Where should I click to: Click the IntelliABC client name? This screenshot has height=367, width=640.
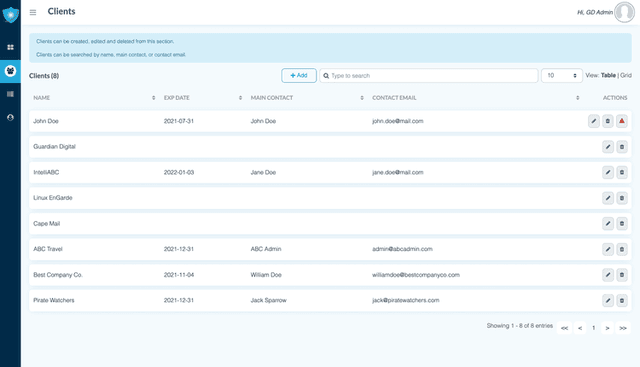pos(46,172)
